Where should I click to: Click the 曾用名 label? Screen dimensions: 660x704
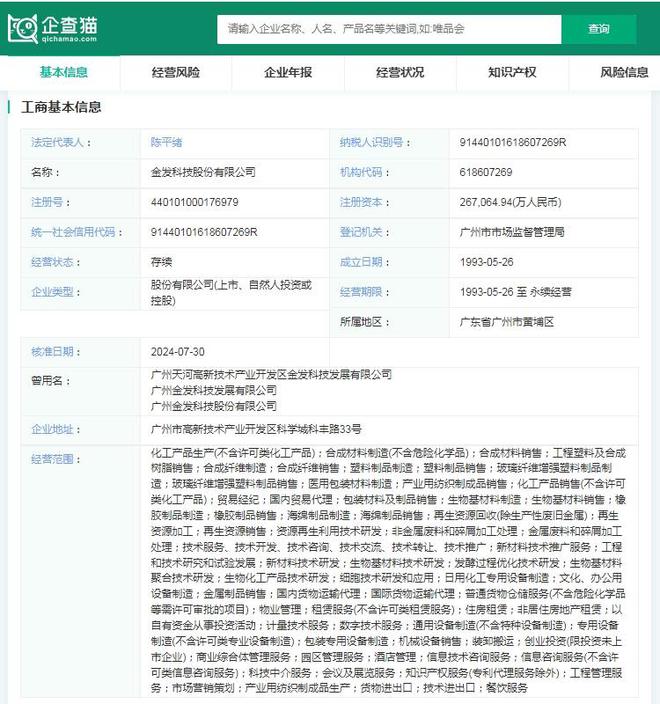click(47, 381)
